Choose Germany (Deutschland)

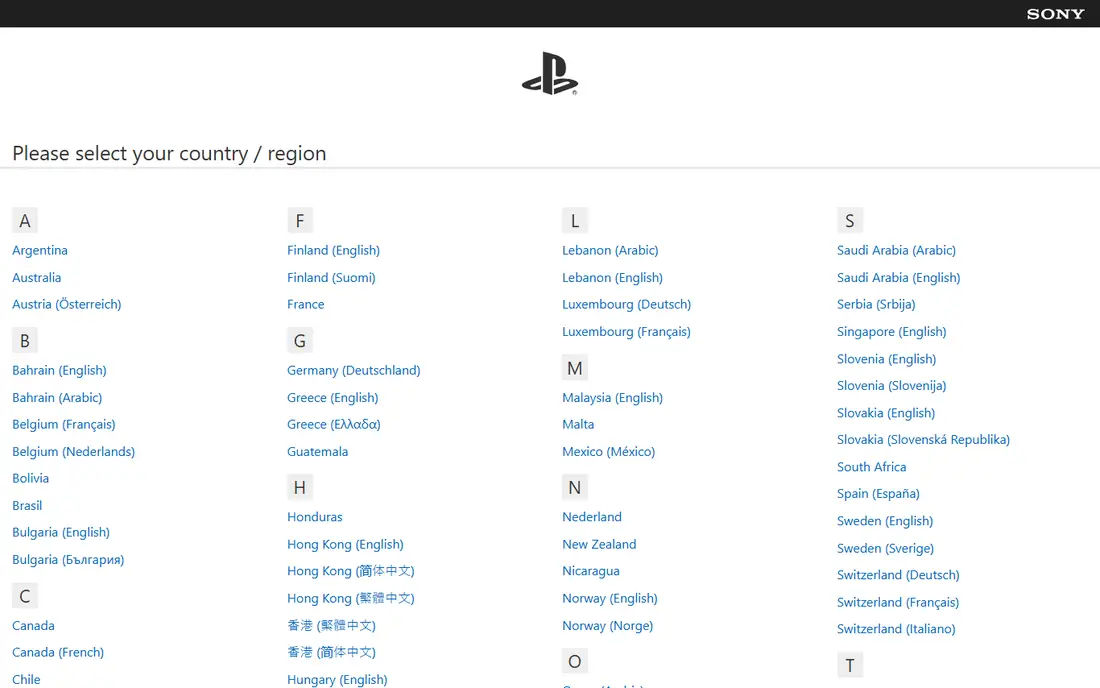[x=354, y=370]
